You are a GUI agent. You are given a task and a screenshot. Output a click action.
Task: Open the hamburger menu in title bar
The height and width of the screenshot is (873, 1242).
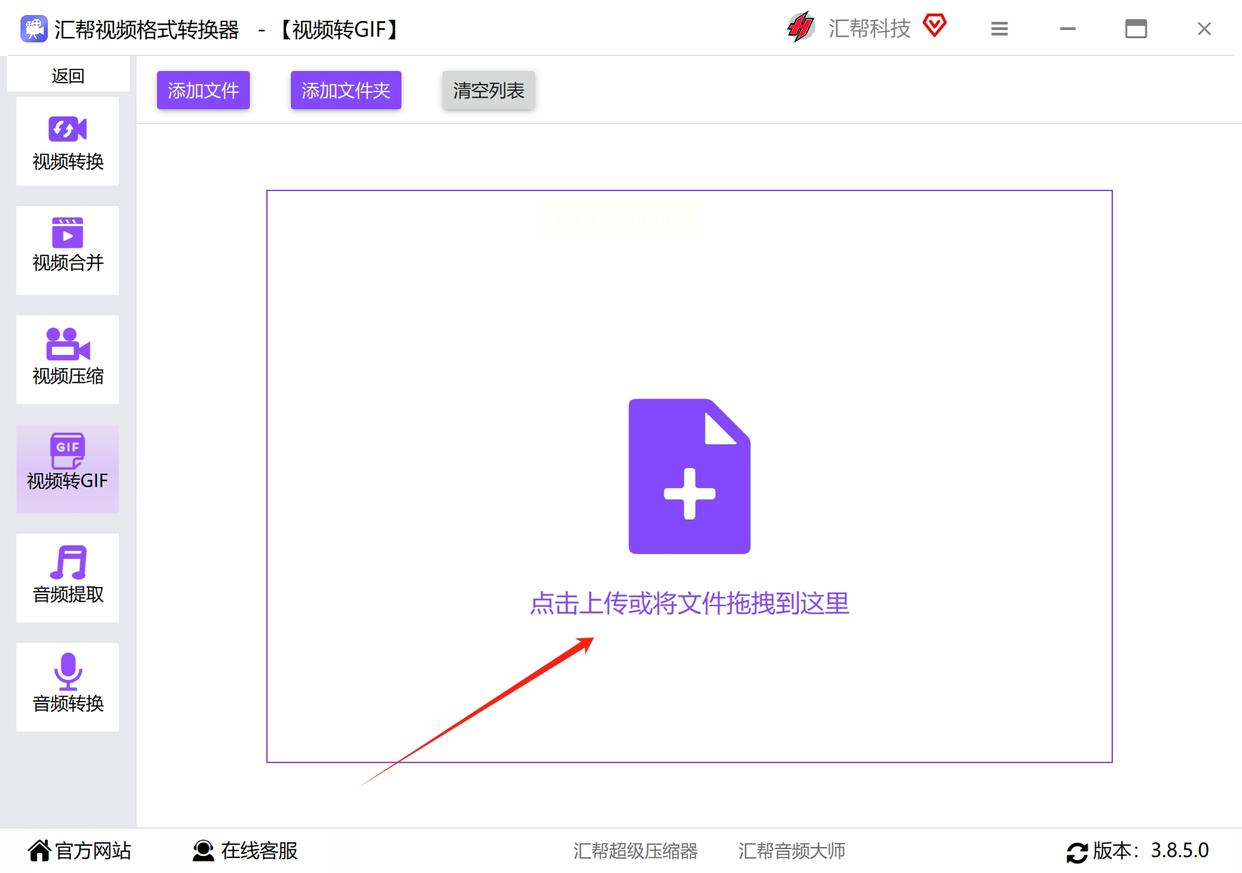pos(999,29)
